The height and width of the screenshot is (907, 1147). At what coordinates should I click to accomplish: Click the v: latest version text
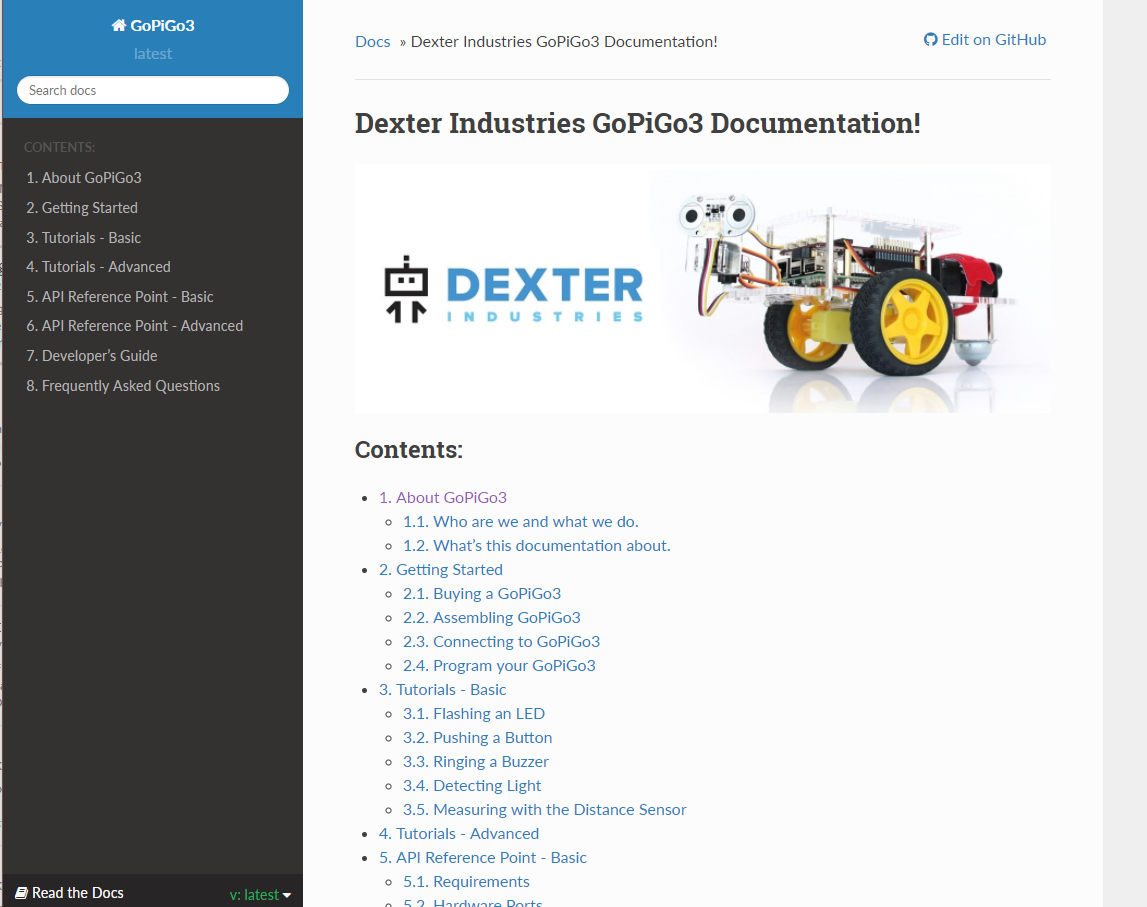coord(254,895)
